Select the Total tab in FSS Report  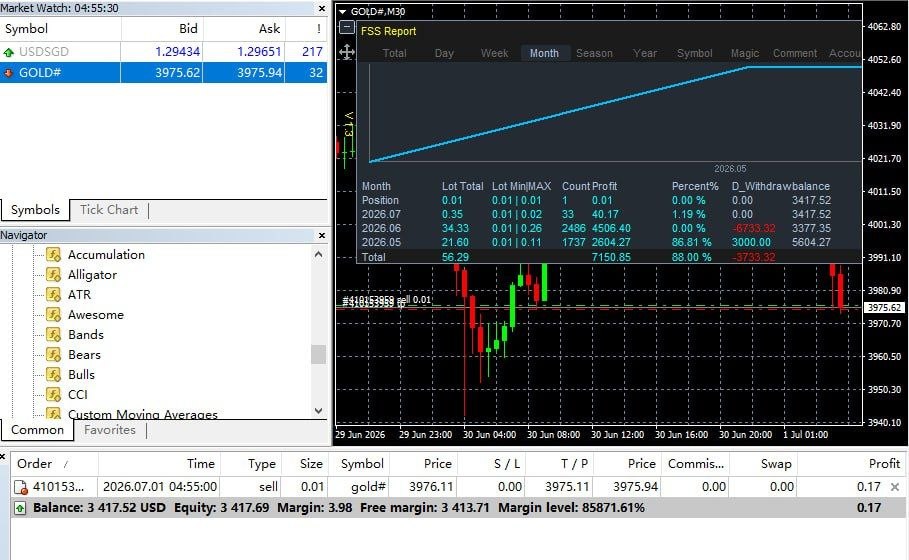pyautogui.click(x=394, y=53)
